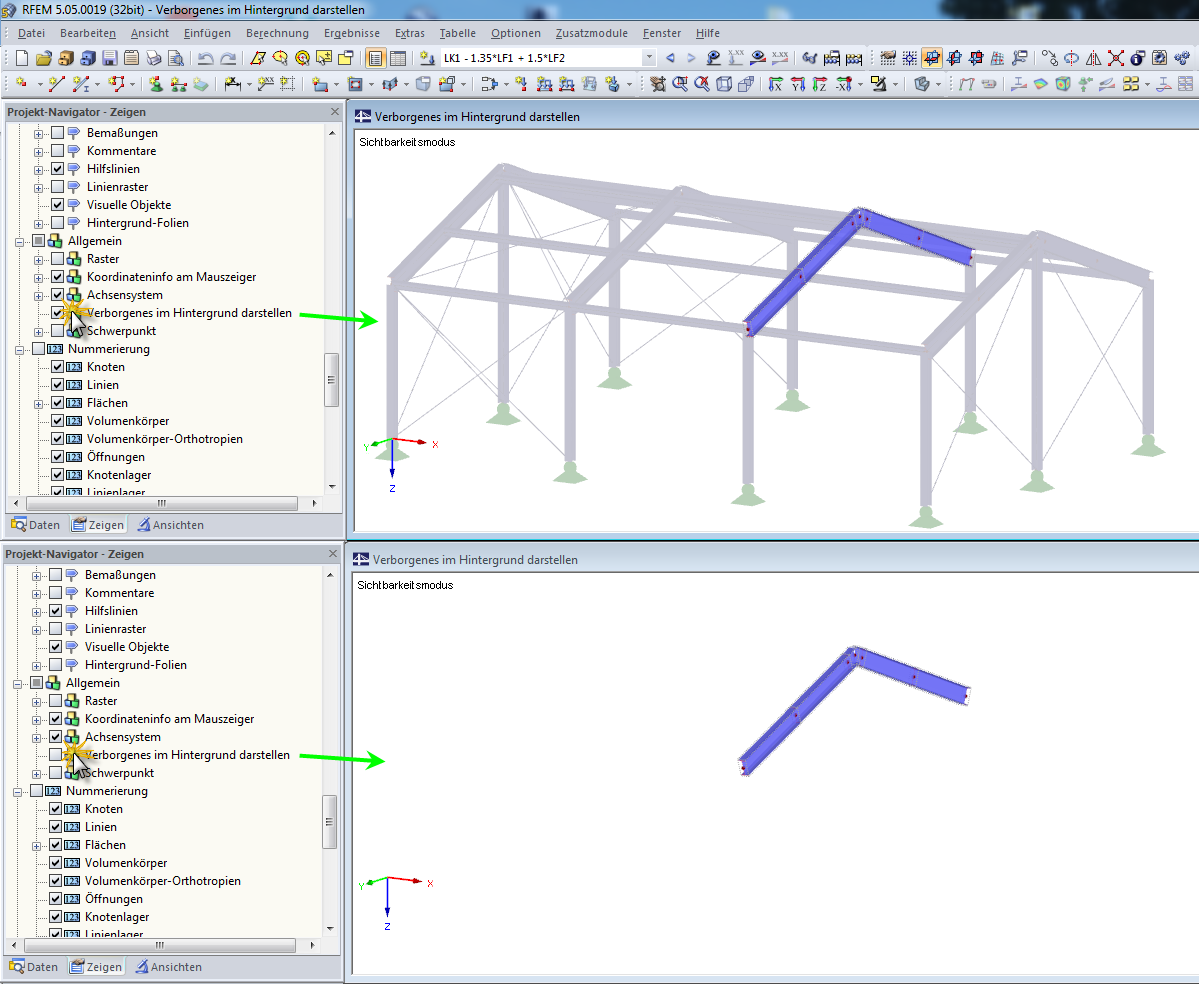This screenshot has width=1199, height=984.
Task: Click the Mirror tool icon
Action: (x=1094, y=58)
